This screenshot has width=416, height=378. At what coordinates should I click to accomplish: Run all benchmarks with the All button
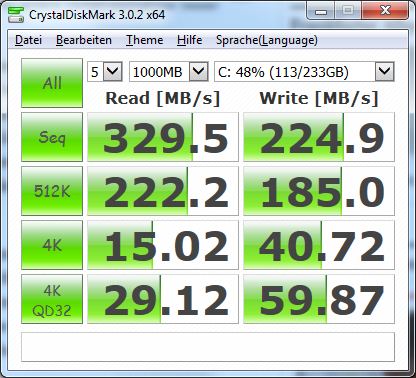pyautogui.click(x=52, y=83)
